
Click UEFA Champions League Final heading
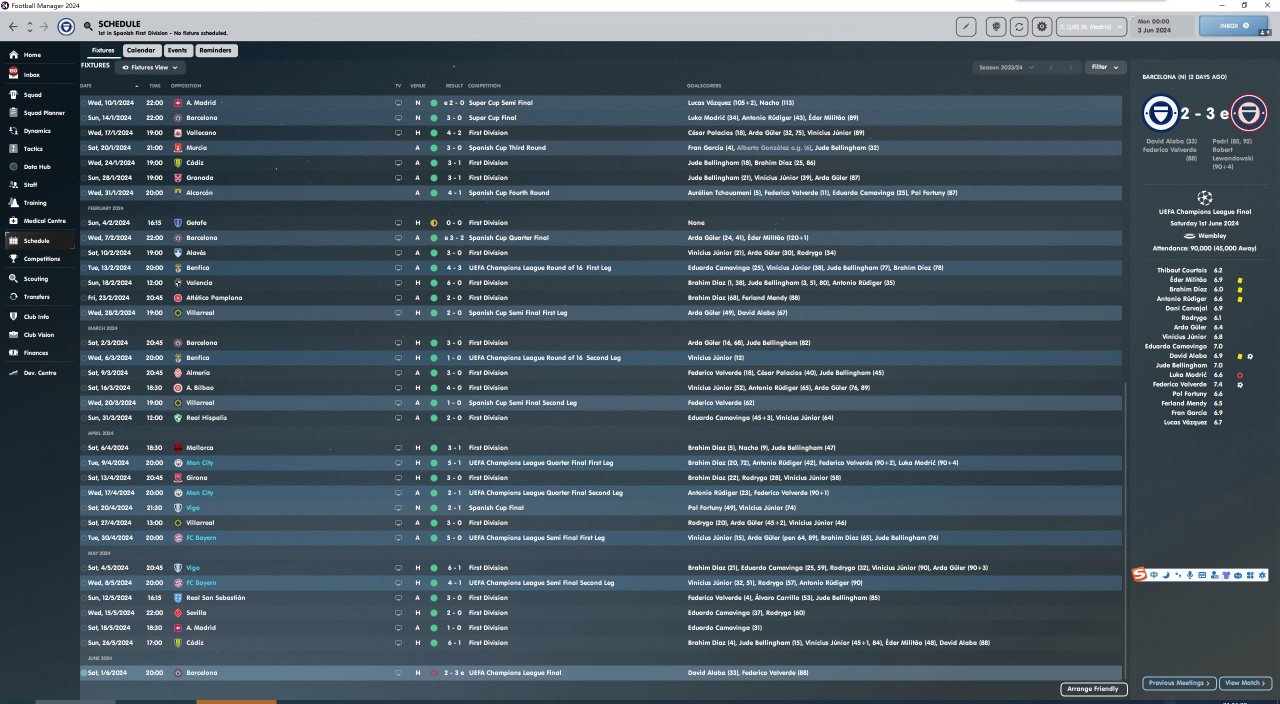tap(1203, 211)
